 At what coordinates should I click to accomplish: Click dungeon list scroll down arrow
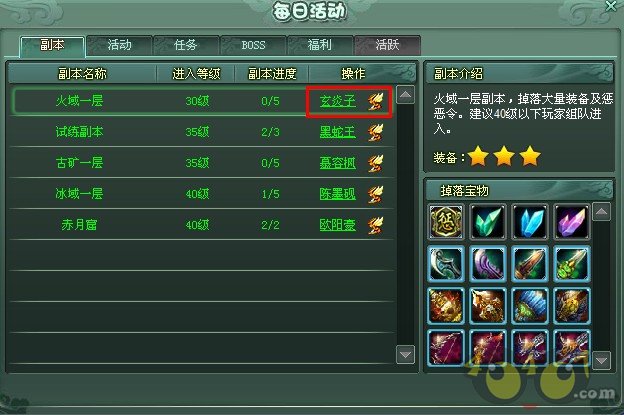pyautogui.click(x=406, y=354)
